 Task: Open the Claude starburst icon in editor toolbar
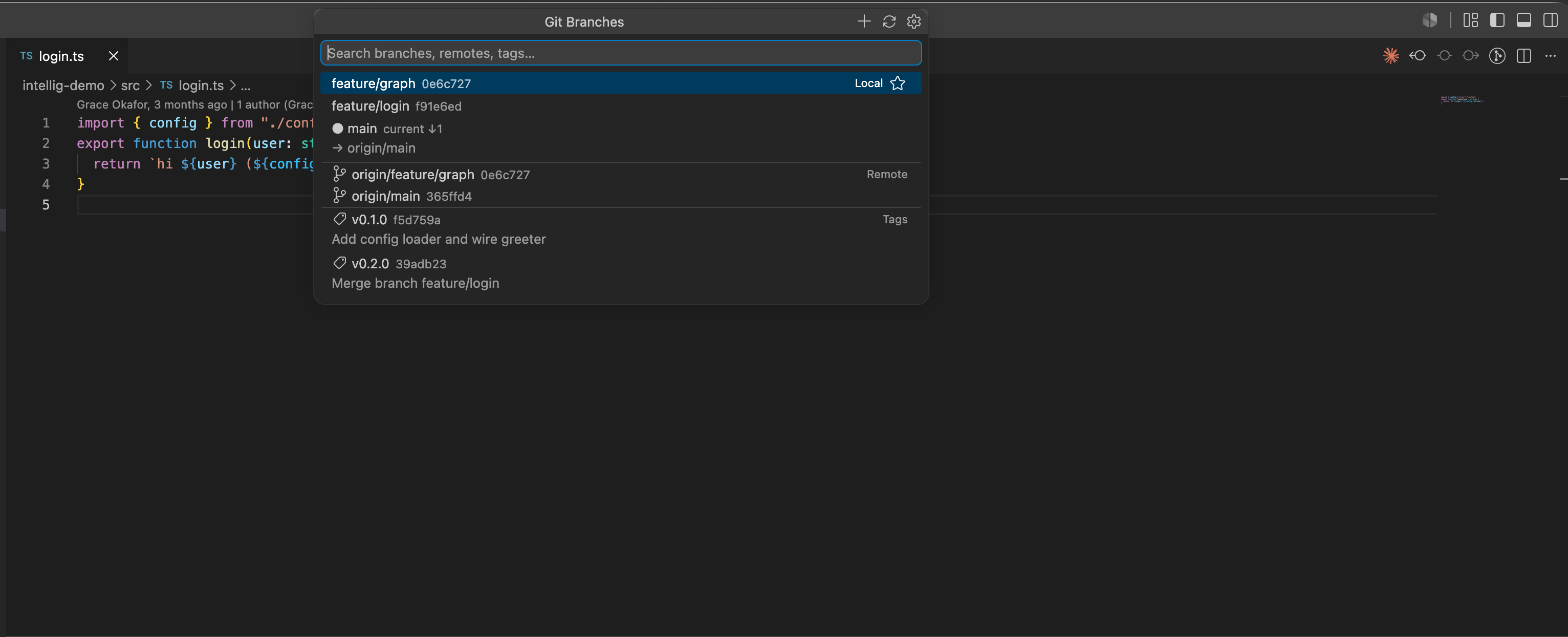click(1391, 56)
